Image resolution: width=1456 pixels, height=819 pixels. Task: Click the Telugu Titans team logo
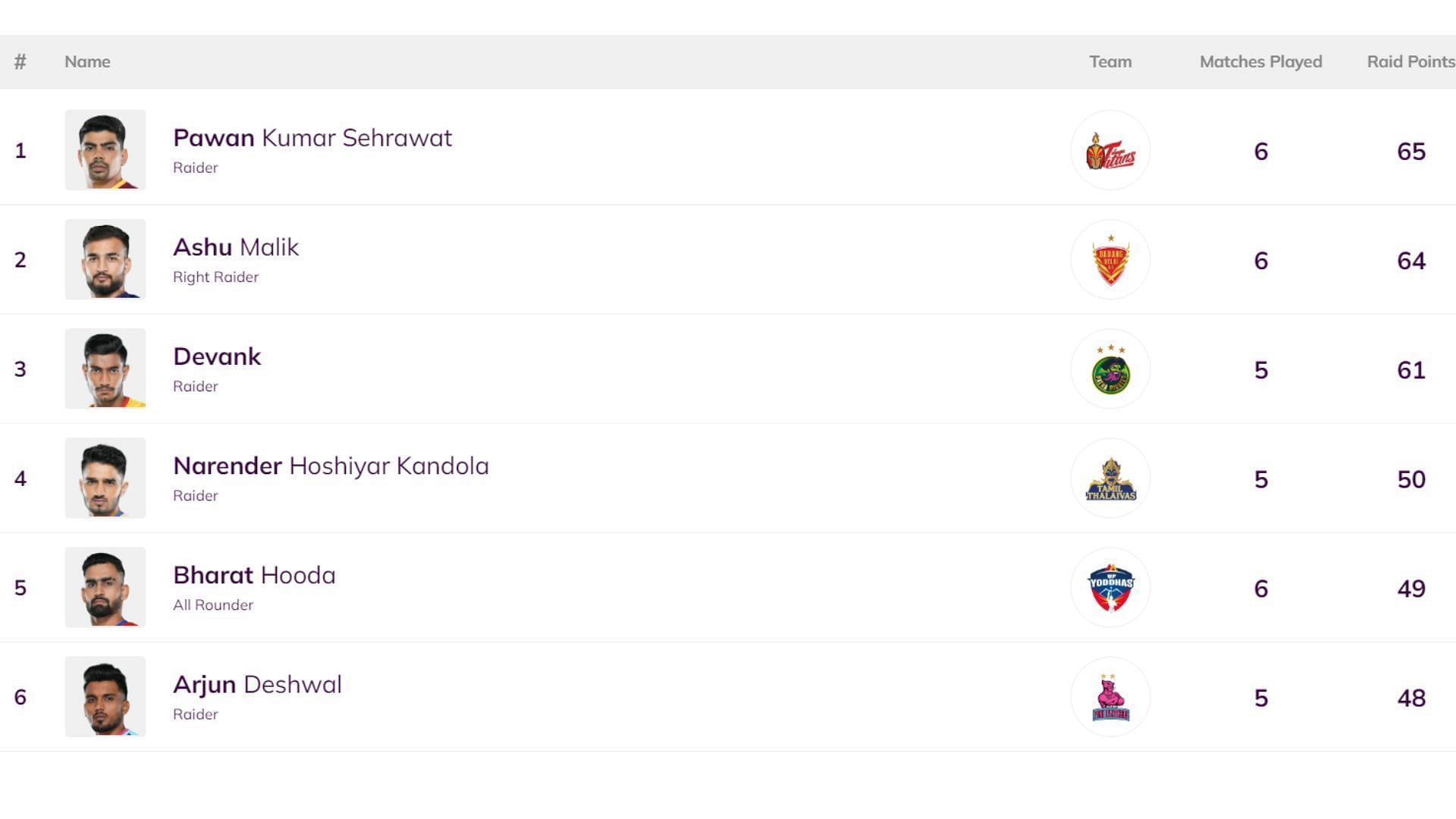click(1110, 150)
